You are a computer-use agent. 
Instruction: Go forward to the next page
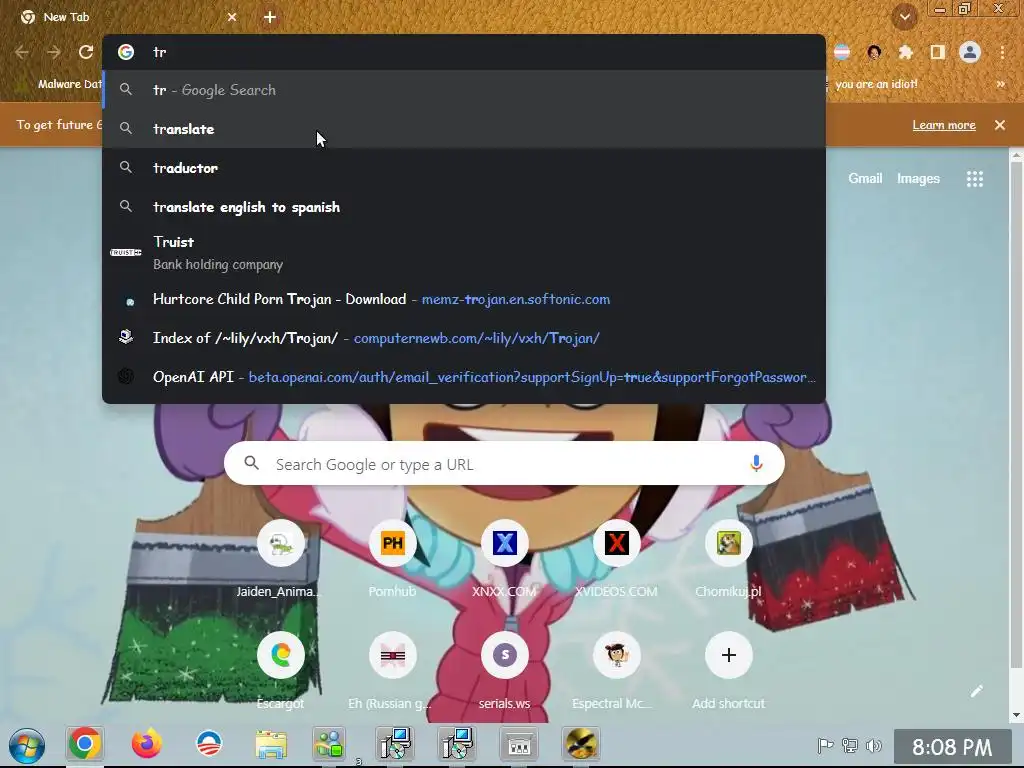[x=54, y=52]
